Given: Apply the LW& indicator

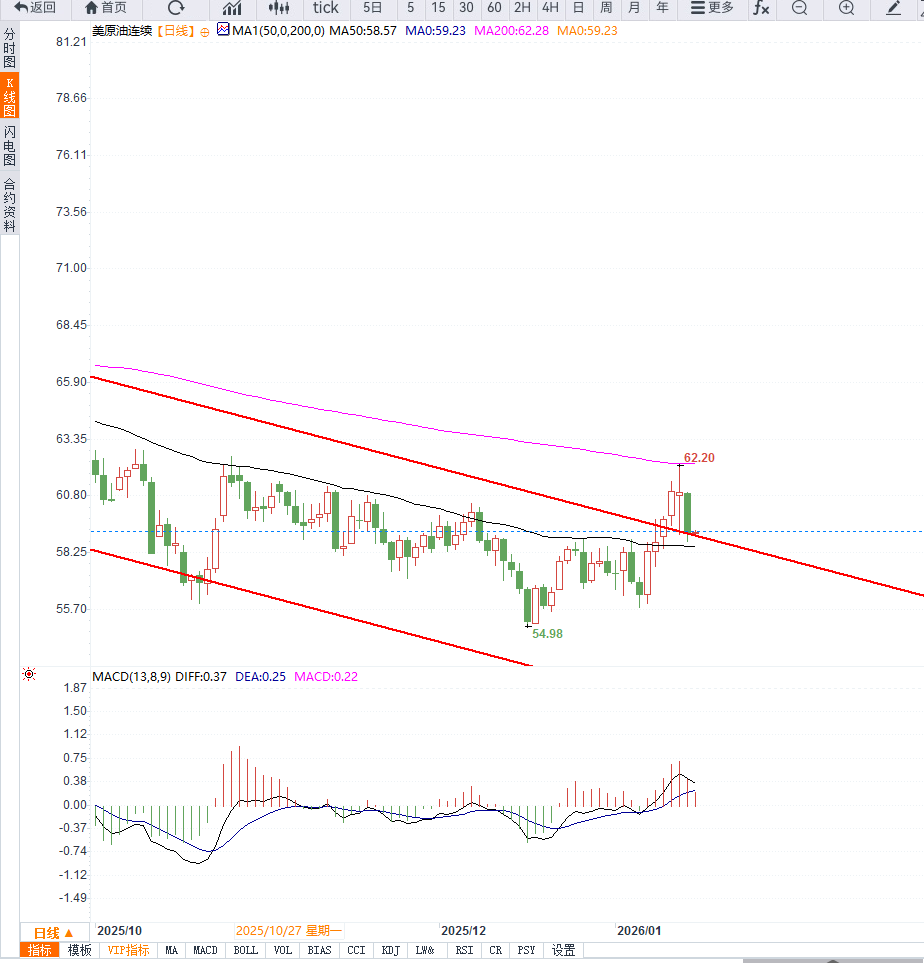Looking at the screenshot, I should tap(425, 950).
